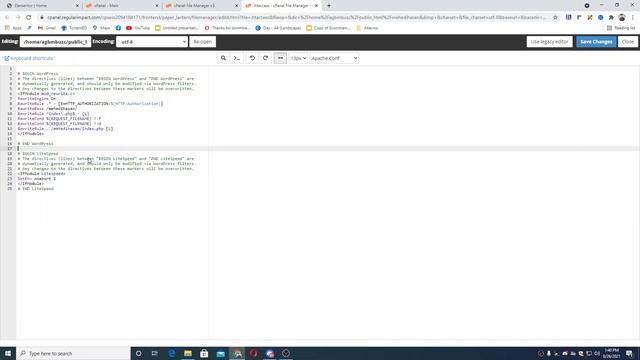This screenshot has width=640, height=360.
Task: Open Microsoft Store from the taskbar
Action: [x=204, y=353]
